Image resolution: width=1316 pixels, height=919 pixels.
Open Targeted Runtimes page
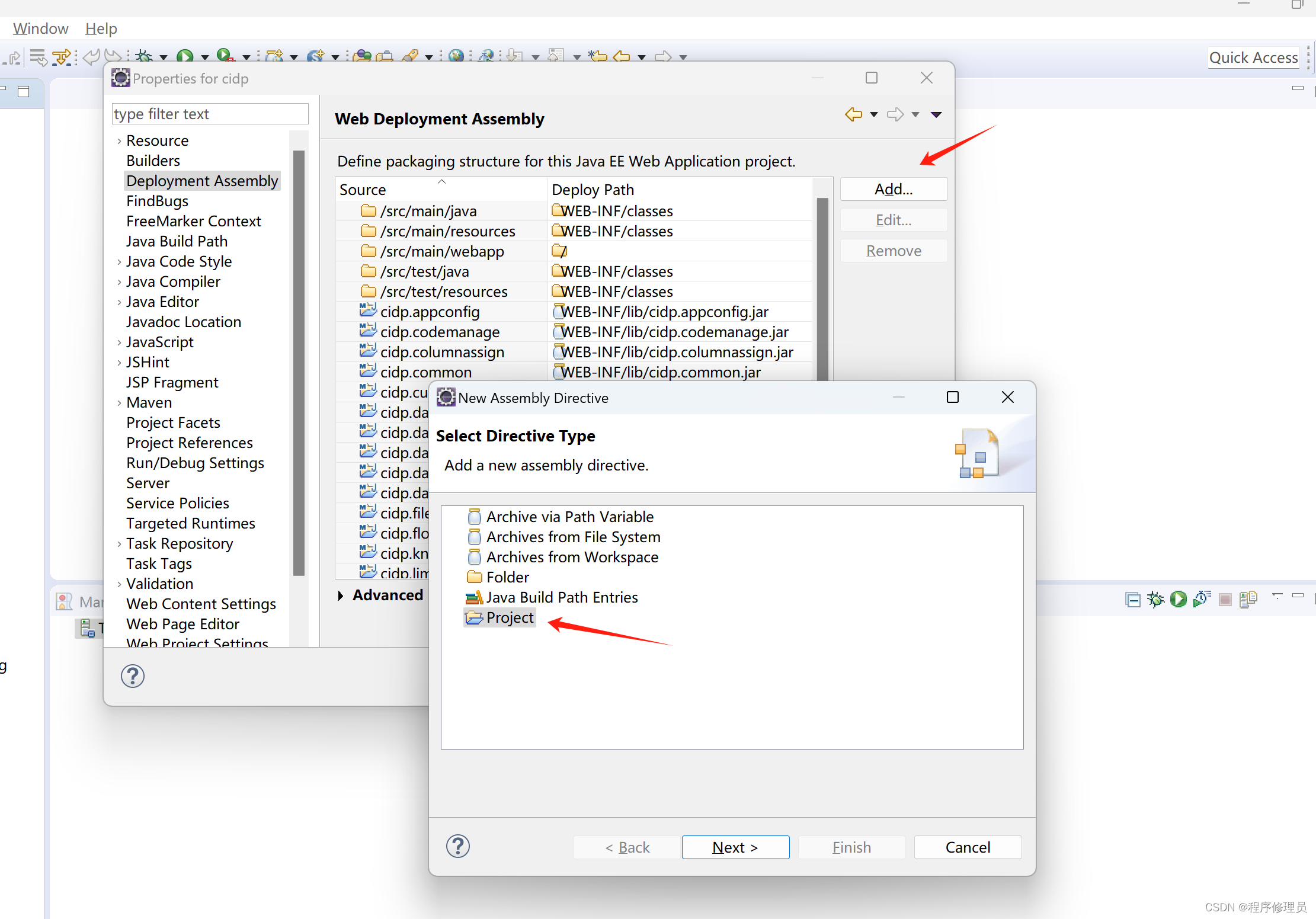coord(190,523)
